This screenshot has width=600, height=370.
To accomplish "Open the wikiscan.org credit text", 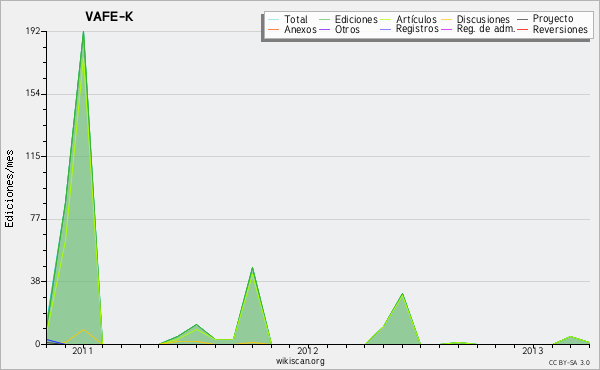I will click(300, 361).
